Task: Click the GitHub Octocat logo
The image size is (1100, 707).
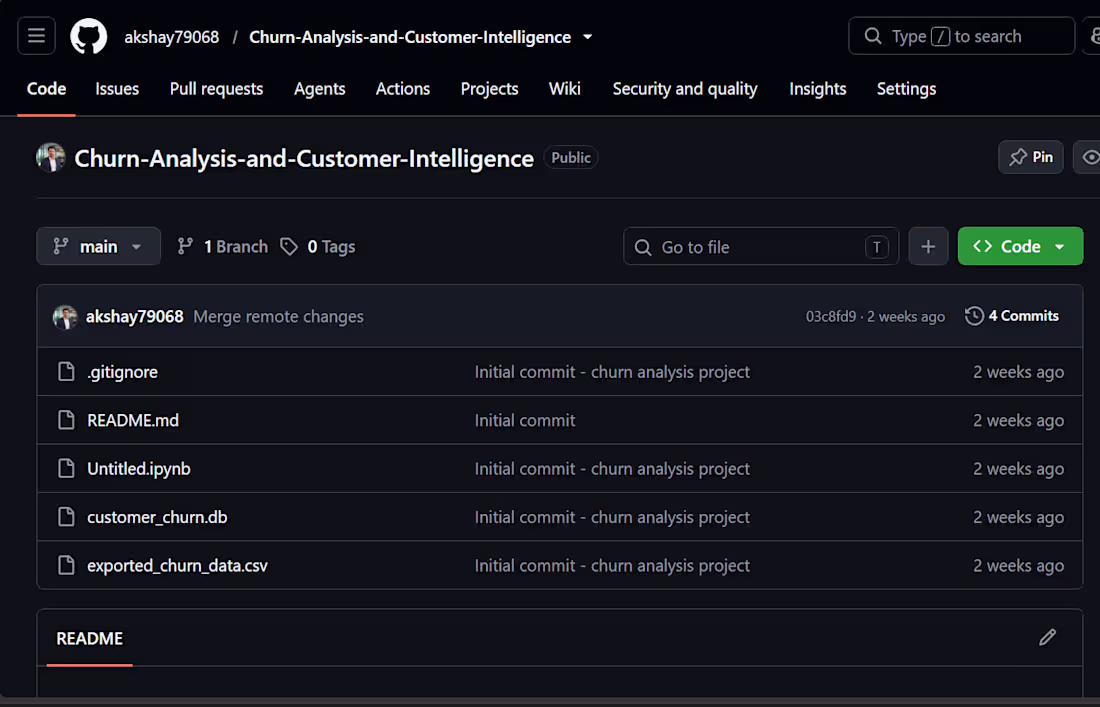Action: (x=88, y=36)
